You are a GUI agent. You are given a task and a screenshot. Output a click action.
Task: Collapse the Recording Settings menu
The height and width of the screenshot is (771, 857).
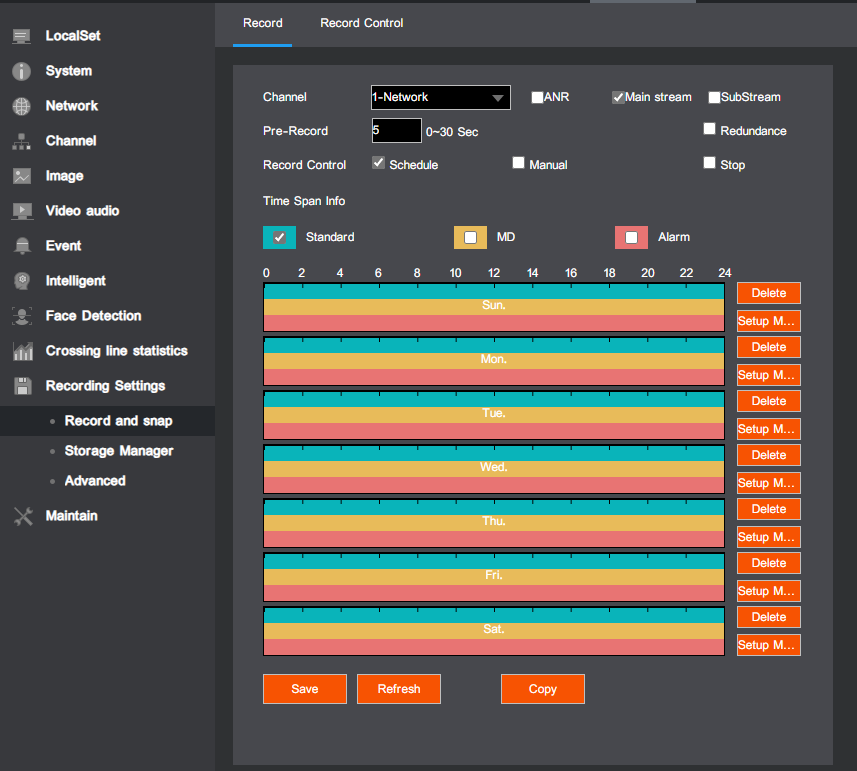point(105,386)
